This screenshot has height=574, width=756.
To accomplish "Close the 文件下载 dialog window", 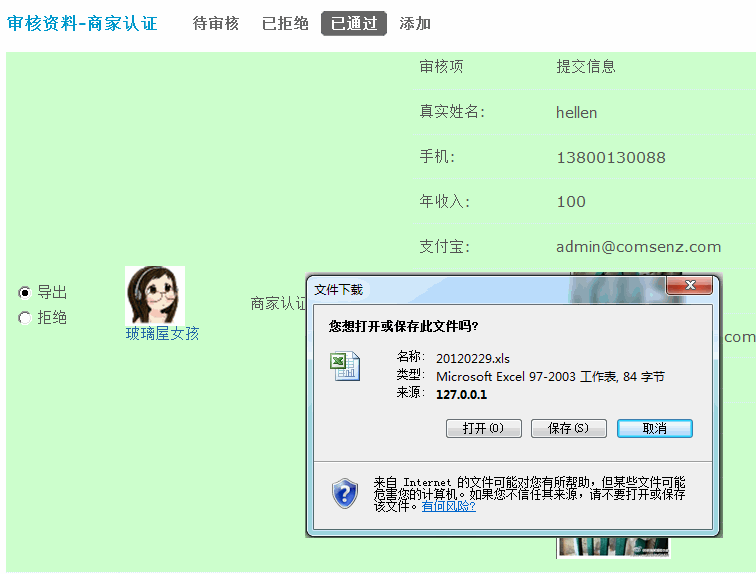I will coord(689,285).
